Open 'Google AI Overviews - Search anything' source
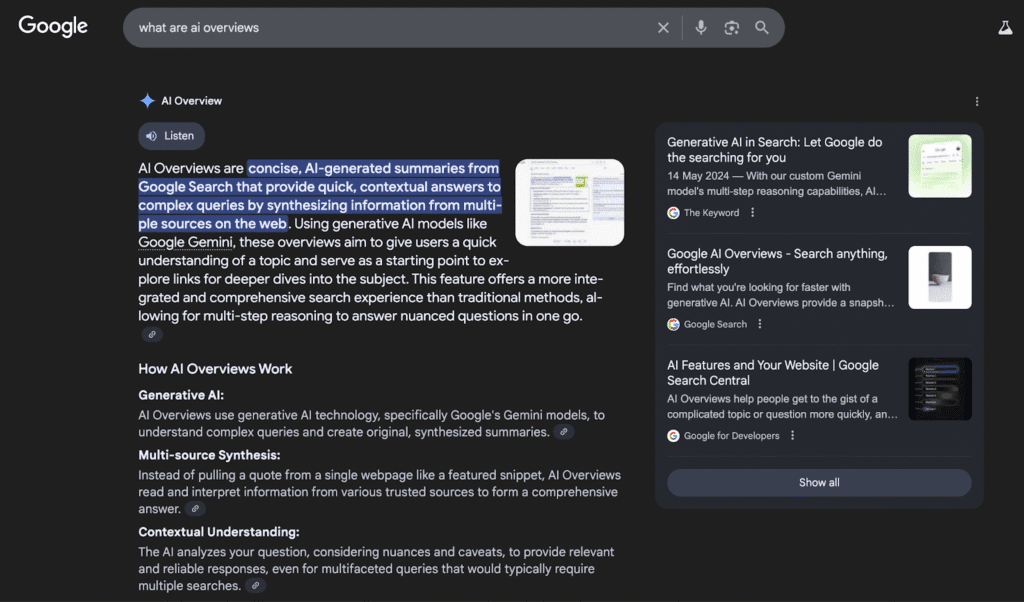The width and height of the screenshot is (1024, 602). click(x=777, y=261)
